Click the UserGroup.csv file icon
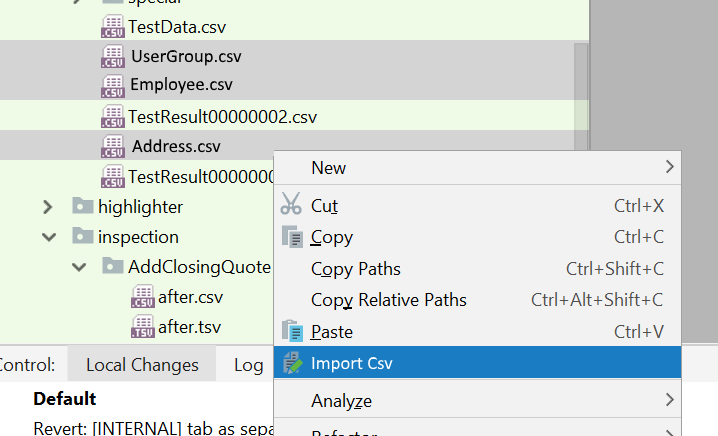 tap(113, 56)
